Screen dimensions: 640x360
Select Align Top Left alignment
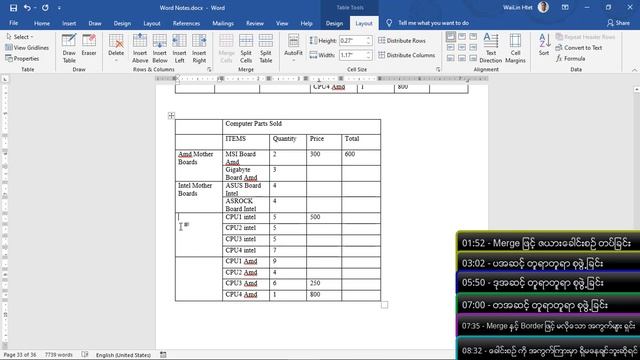pyautogui.click(x=451, y=37)
